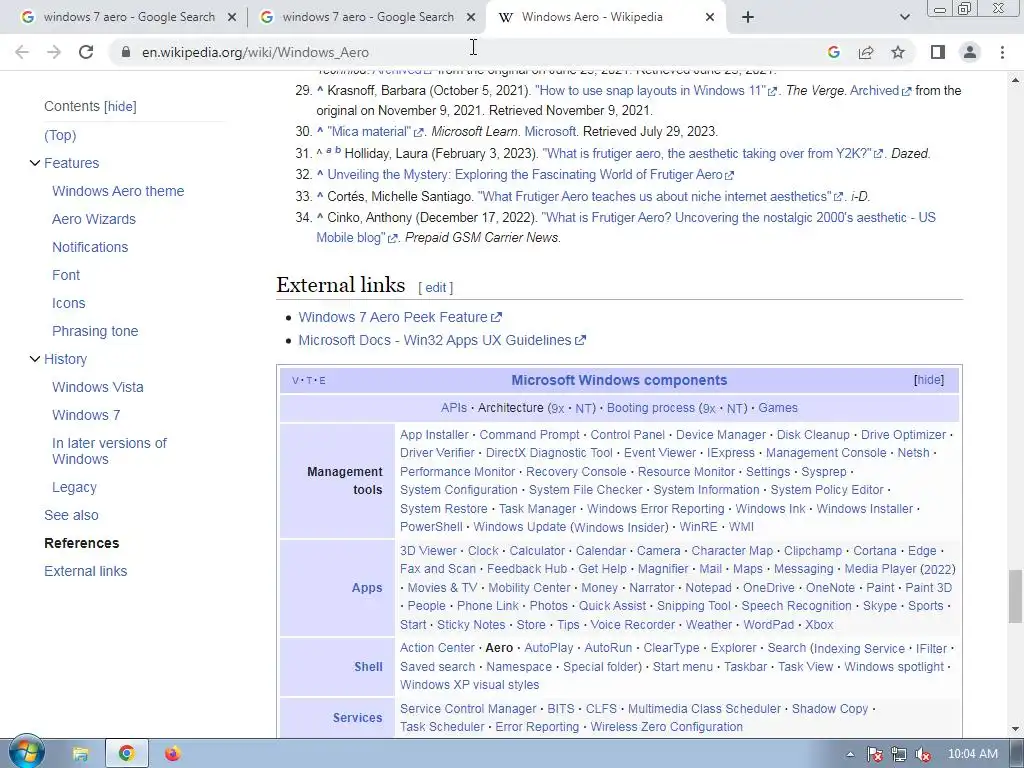The width and height of the screenshot is (1024, 768).
Task: Jump to External links in contents
Action: (x=86, y=571)
